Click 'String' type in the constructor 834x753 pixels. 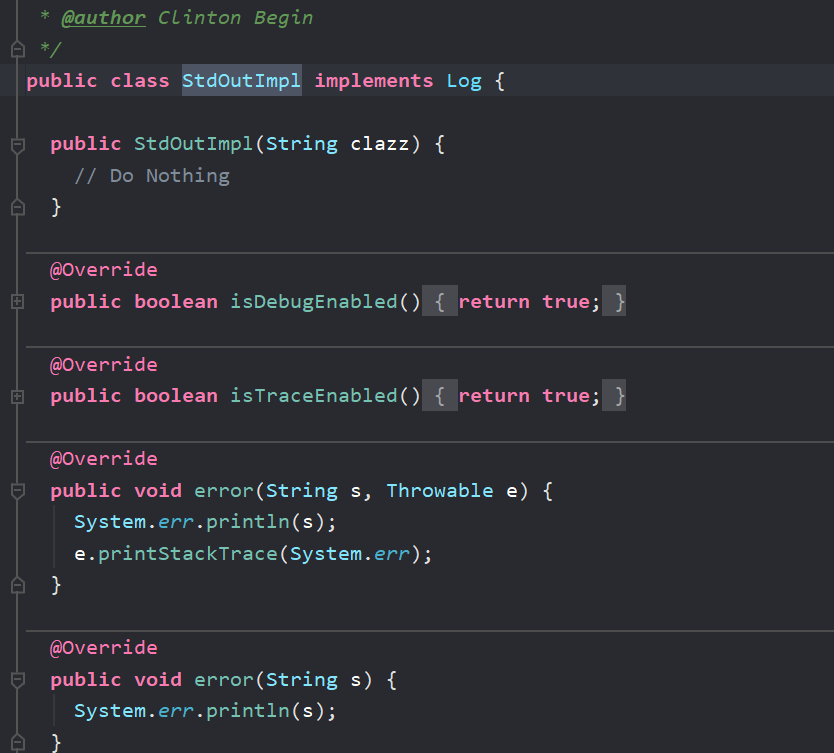(x=302, y=144)
